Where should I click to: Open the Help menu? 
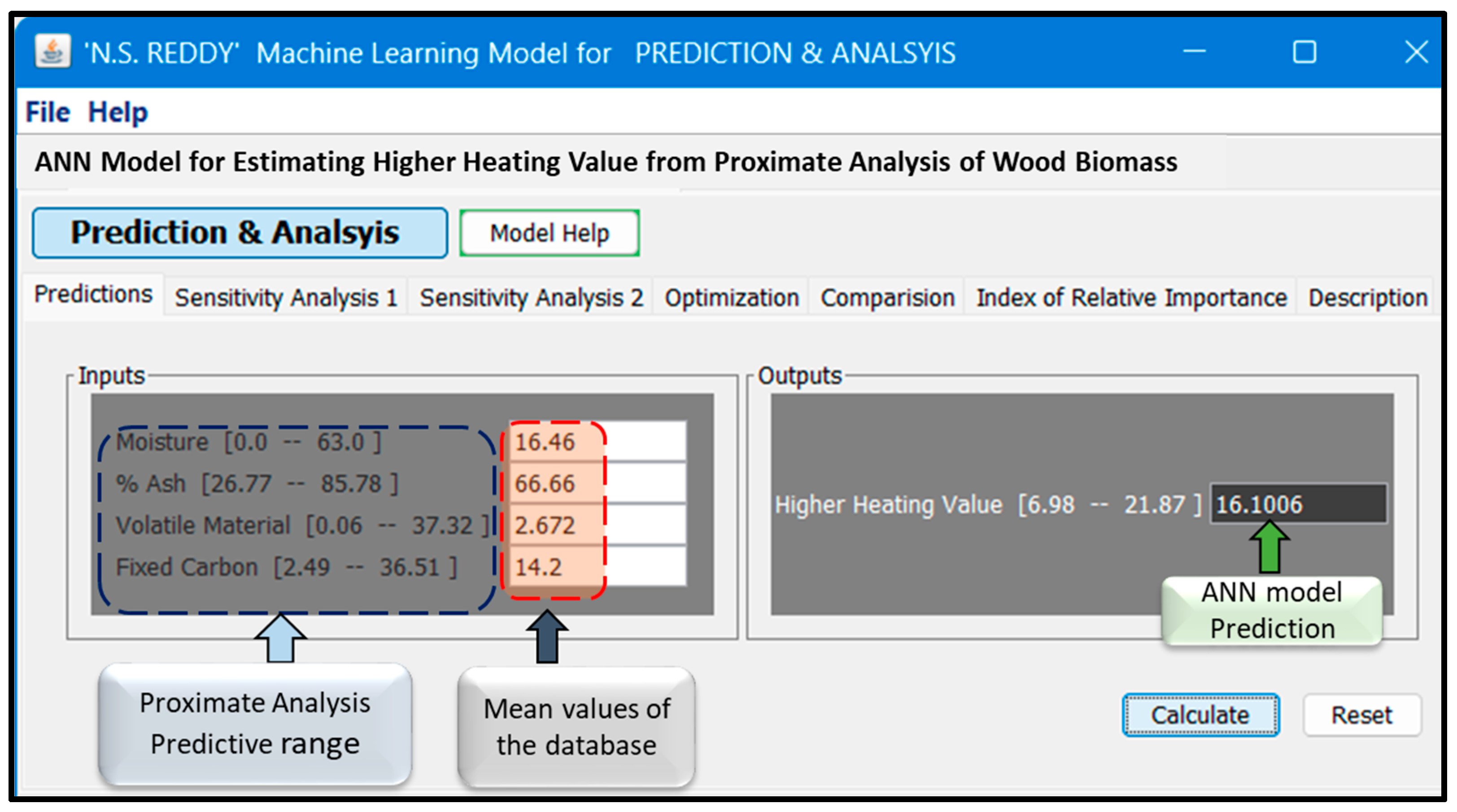pyautogui.click(x=118, y=112)
